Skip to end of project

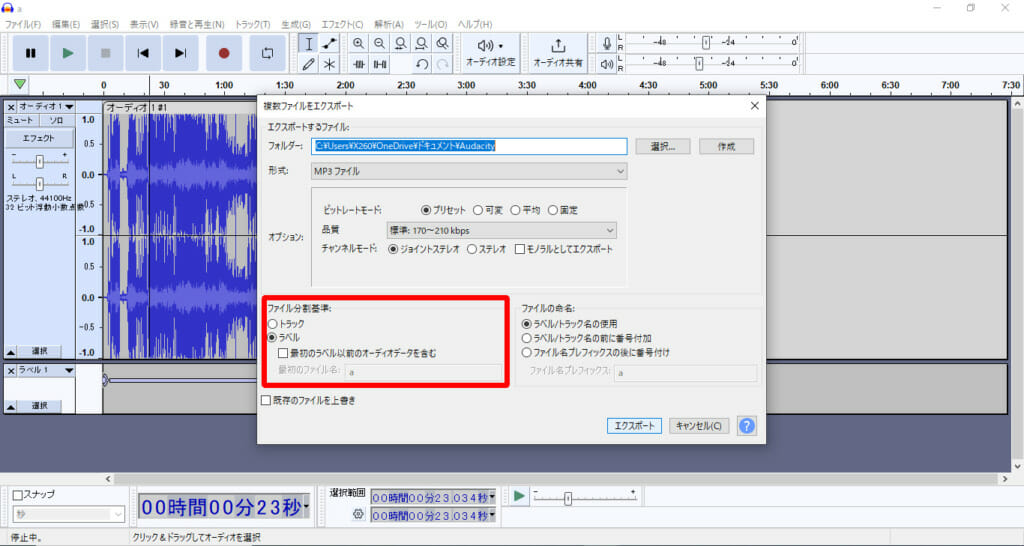pos(181,54)
